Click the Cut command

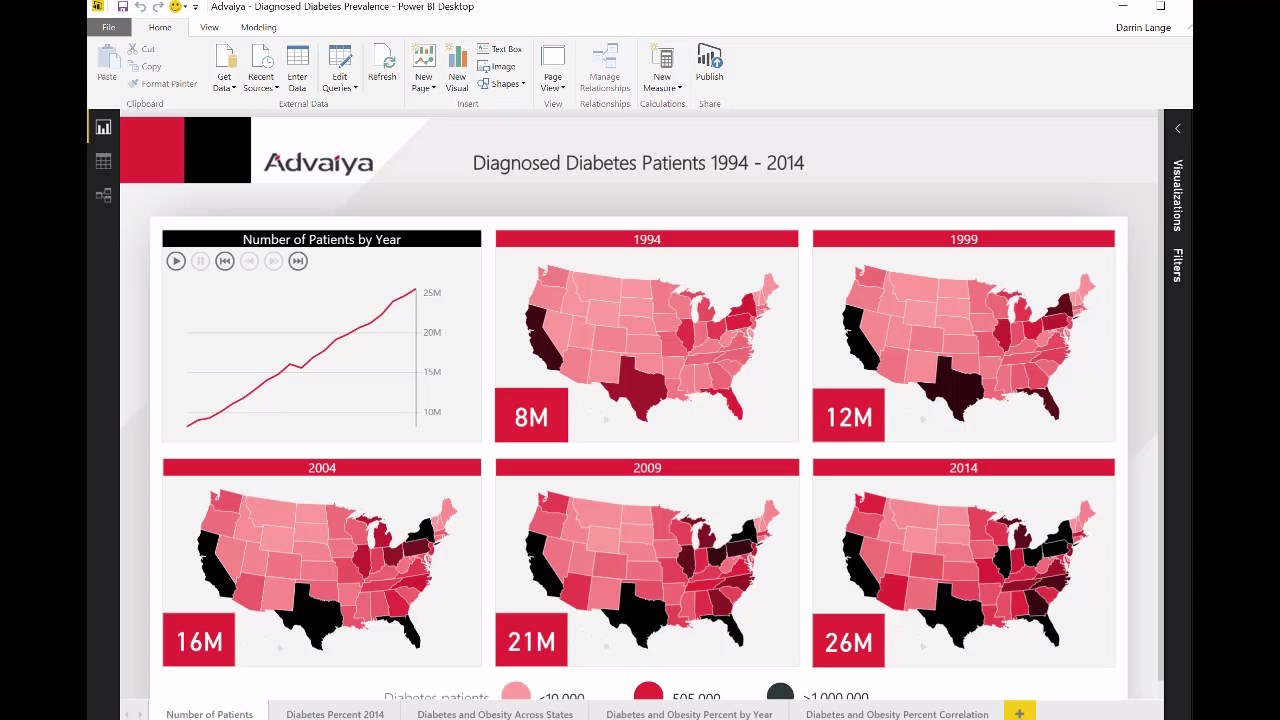click(x=141, y=49)
